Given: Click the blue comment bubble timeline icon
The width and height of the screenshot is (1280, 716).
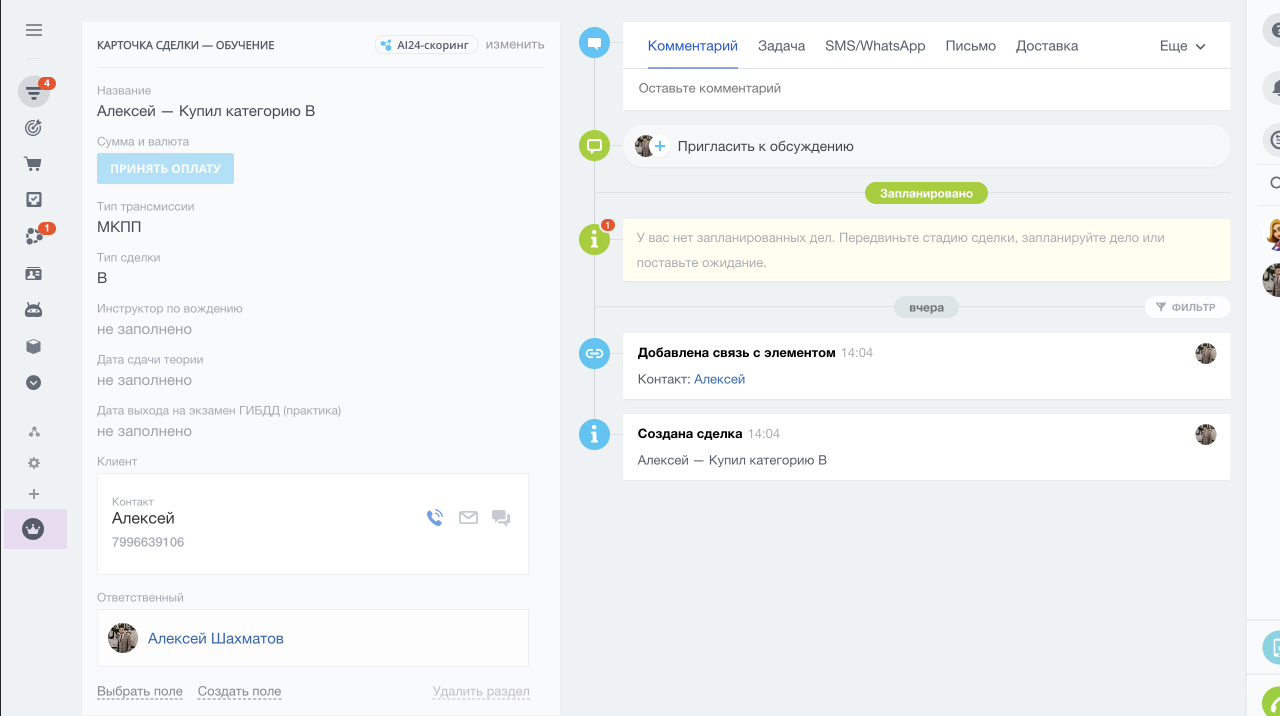Looking at the screenshot, I should pos(594,43).
